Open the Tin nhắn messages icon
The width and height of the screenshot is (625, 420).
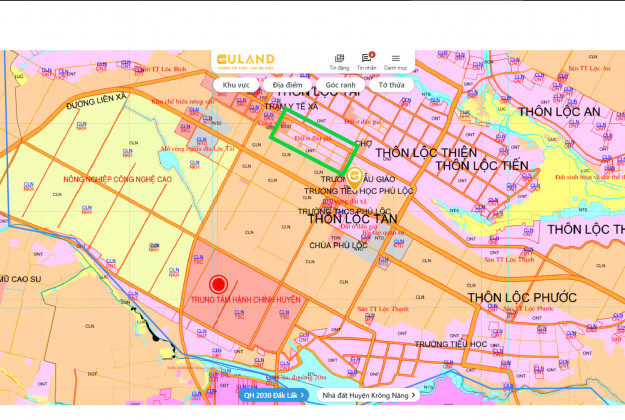pyautogui.click(x=366, y=62)
